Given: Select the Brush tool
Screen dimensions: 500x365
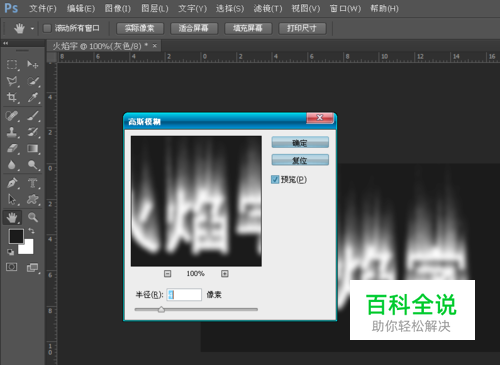Looking at the screenshot, I should click(x=33, y=116).
